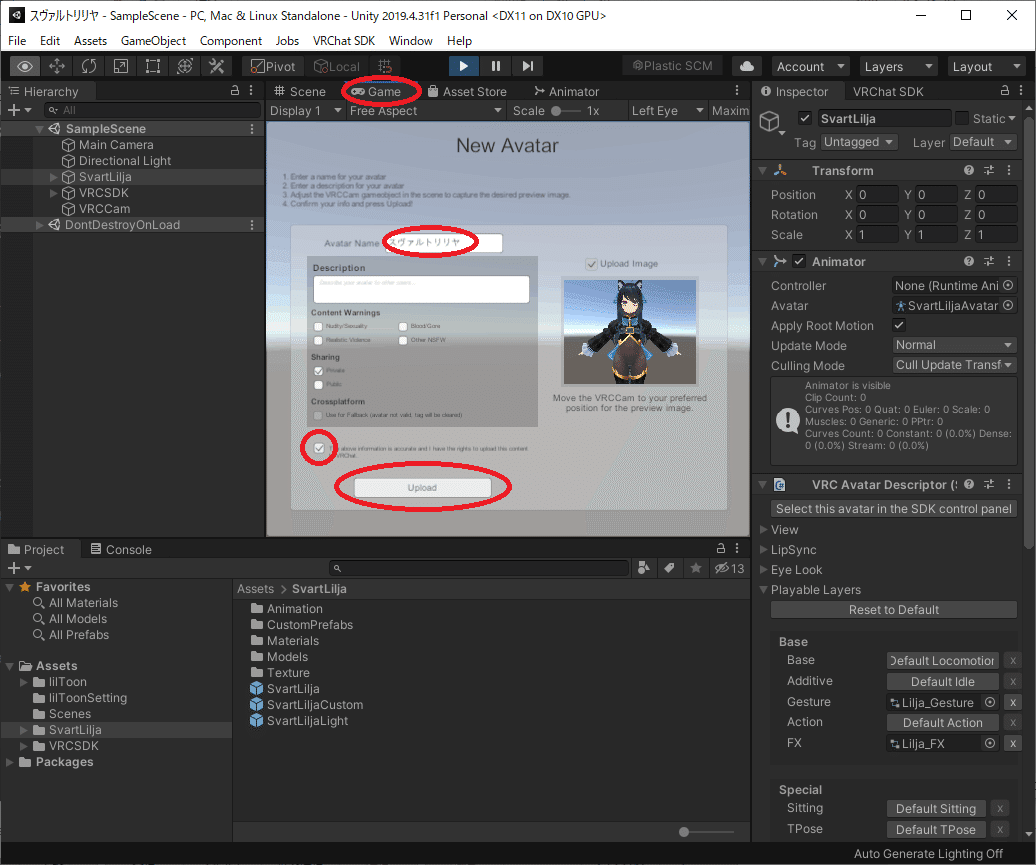Toggle Public sharing checkbox
Screen dimensions: 1036x865
318,385
